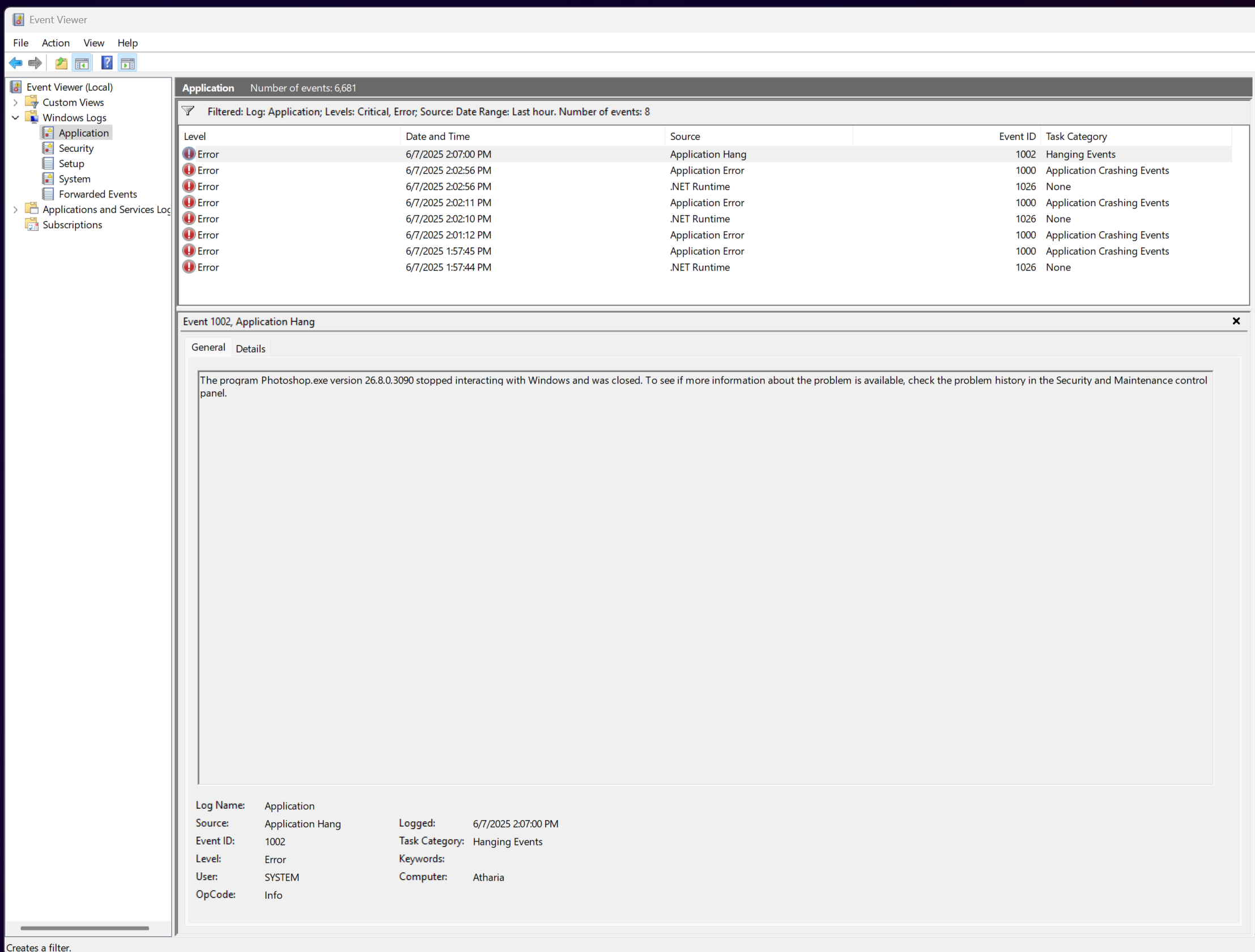Click the Event Viewer icon in the title bar

click(x=18, y=19)
